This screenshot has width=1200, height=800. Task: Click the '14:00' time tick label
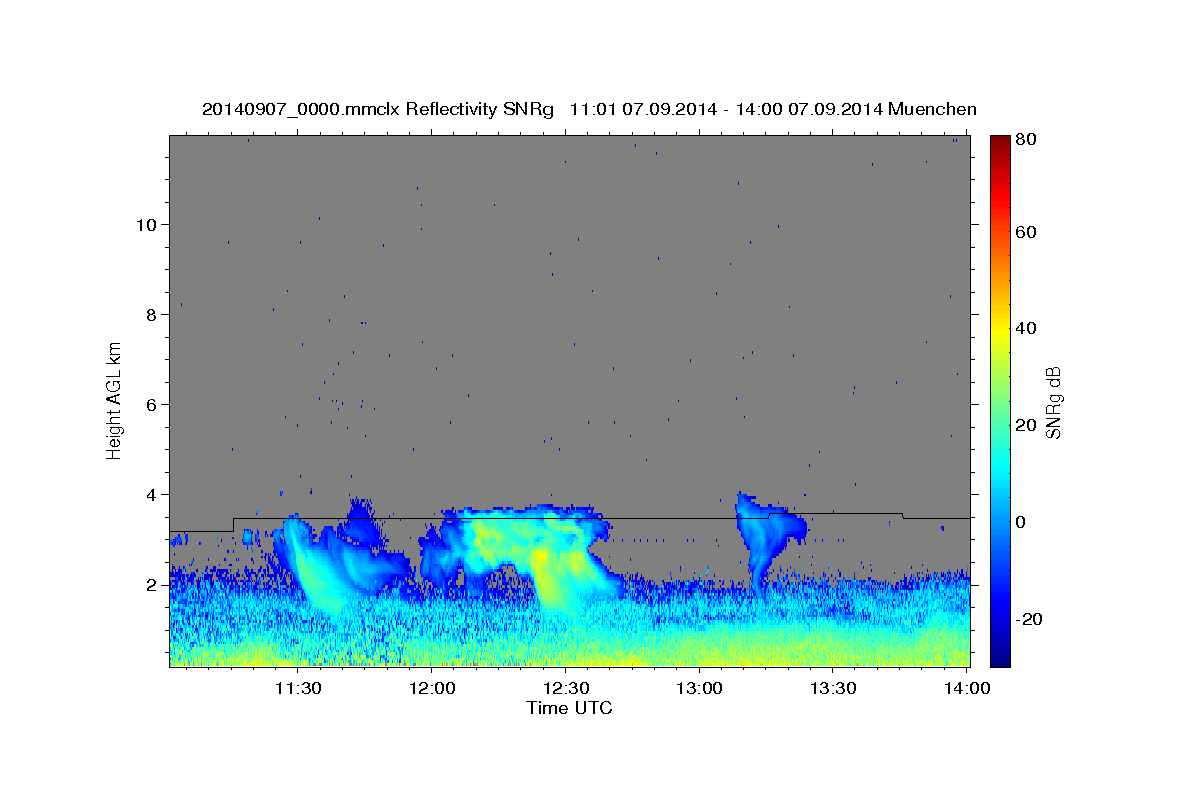966,688
